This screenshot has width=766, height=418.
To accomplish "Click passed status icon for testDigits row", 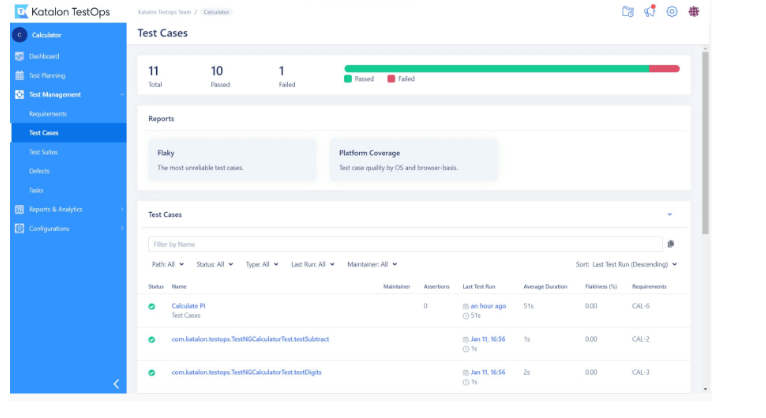I will pos(152,373).
